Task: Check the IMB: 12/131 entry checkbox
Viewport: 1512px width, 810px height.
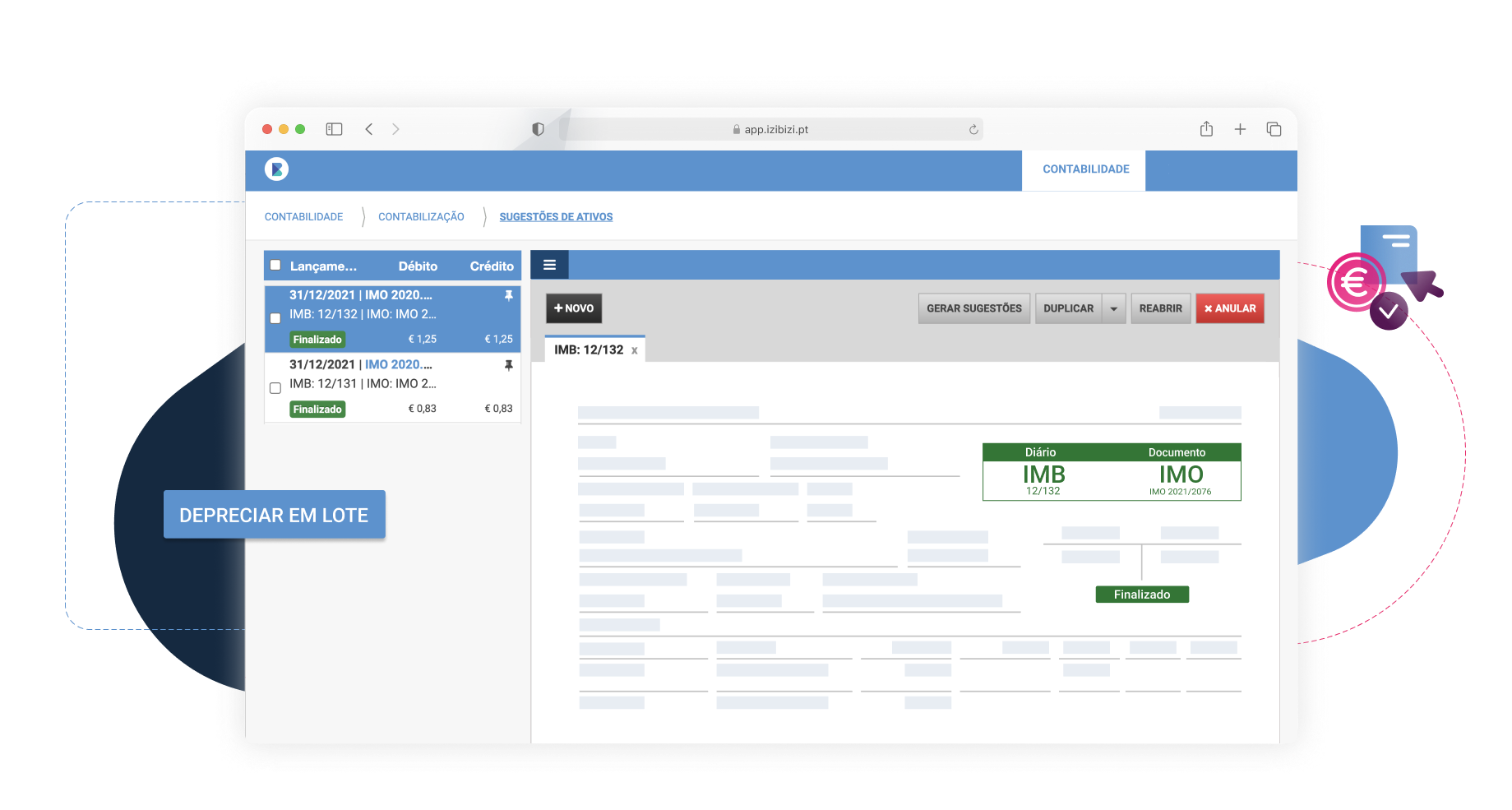Action: point(275,388)
